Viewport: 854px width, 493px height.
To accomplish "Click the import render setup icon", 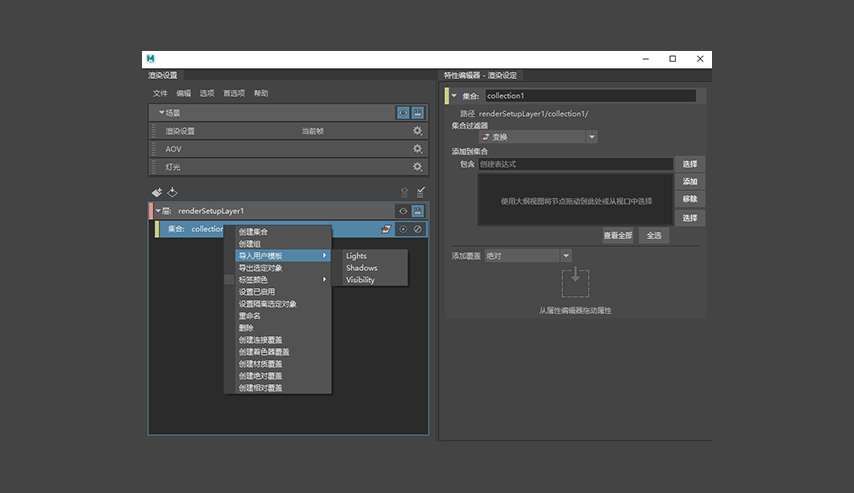I will (x=173, y=192).
